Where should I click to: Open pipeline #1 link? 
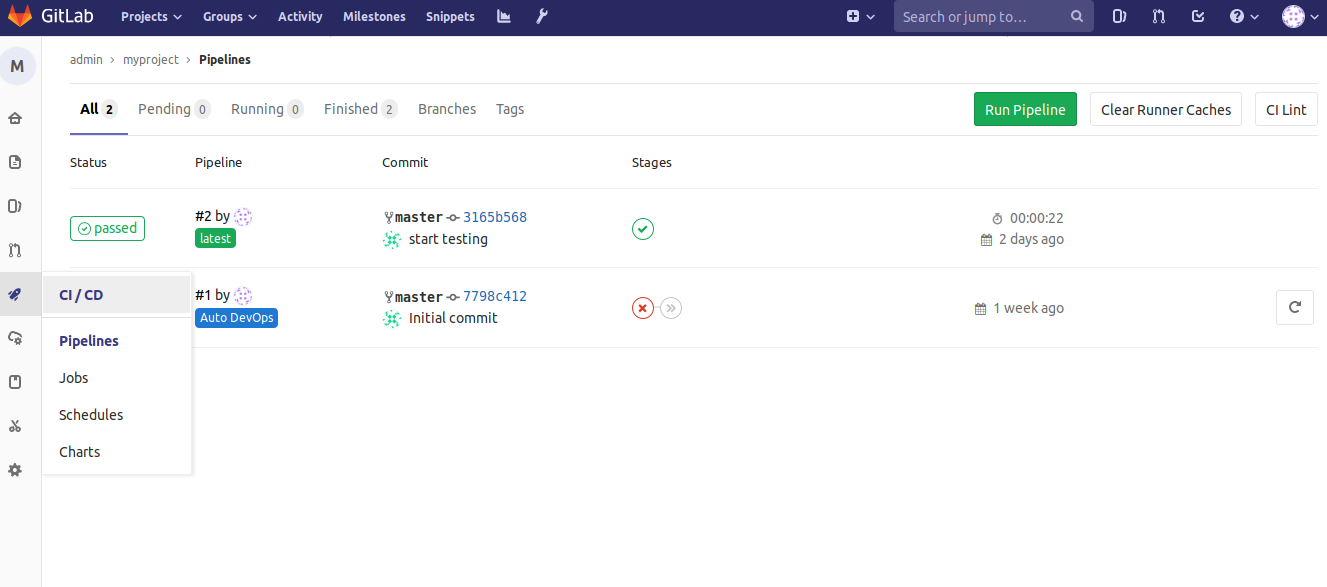pos(203,295)
